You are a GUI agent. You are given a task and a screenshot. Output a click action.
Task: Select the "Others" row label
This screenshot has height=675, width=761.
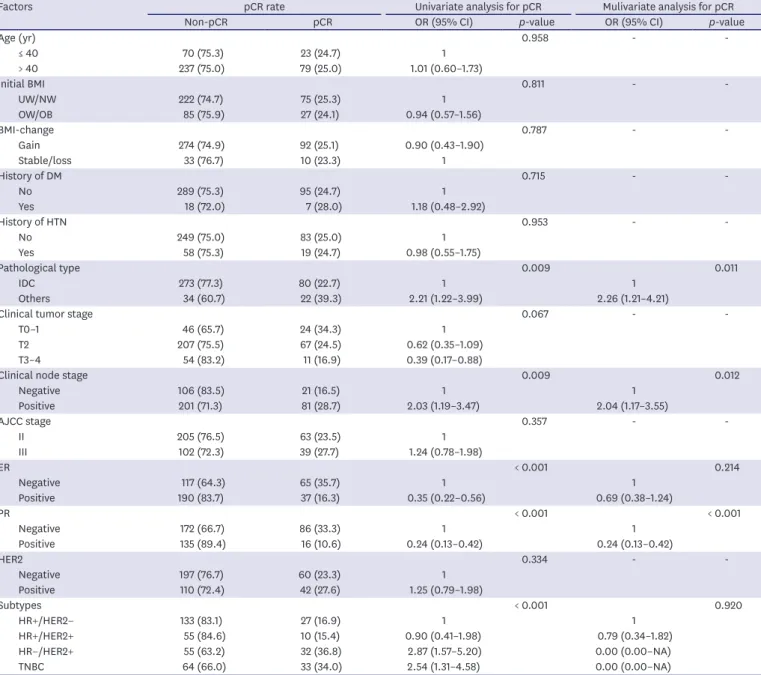(34, 299)
